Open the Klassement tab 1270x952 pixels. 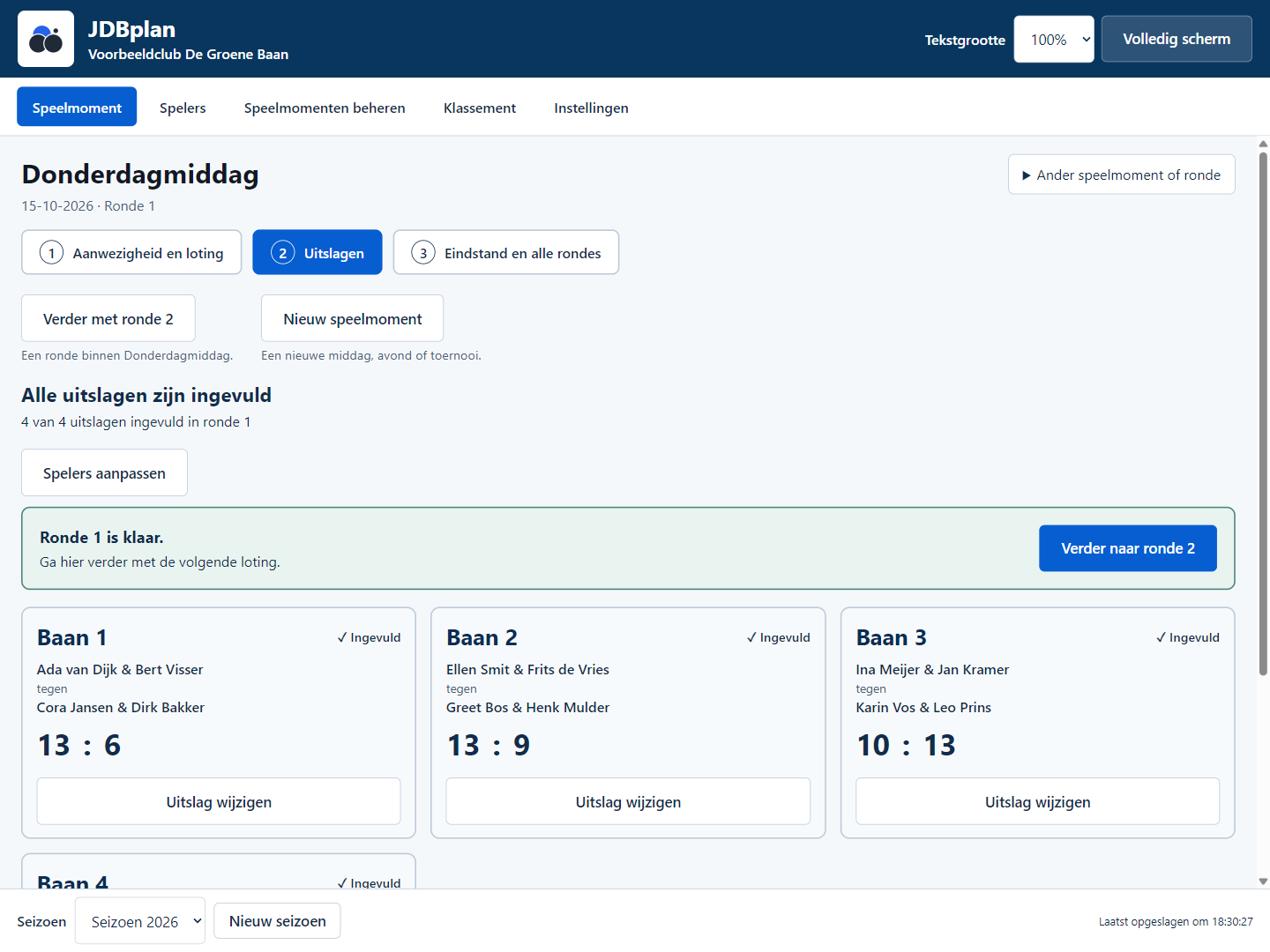coord(480,108)
